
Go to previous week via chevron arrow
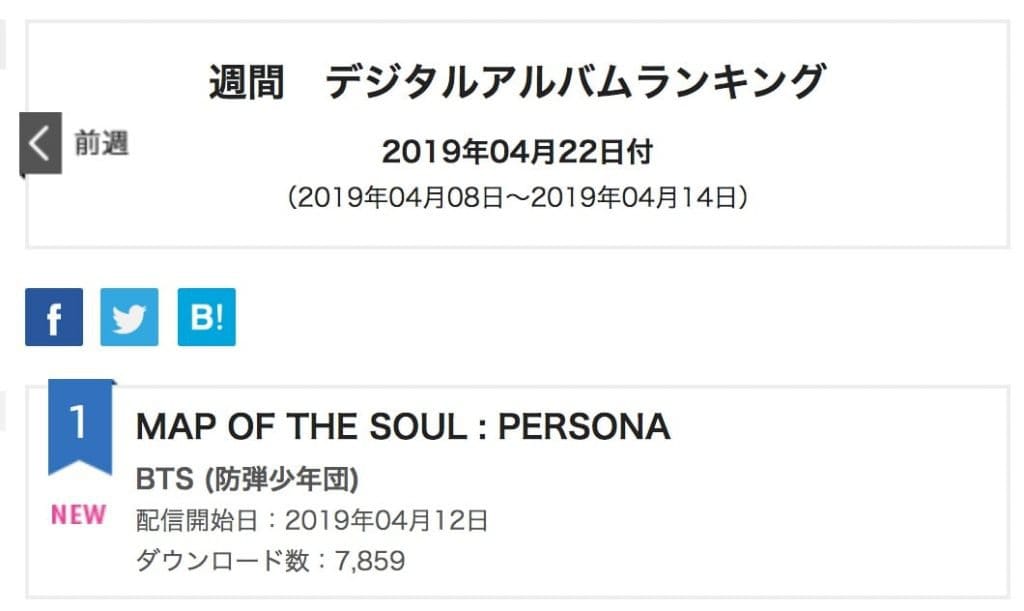tap(40, 144)
